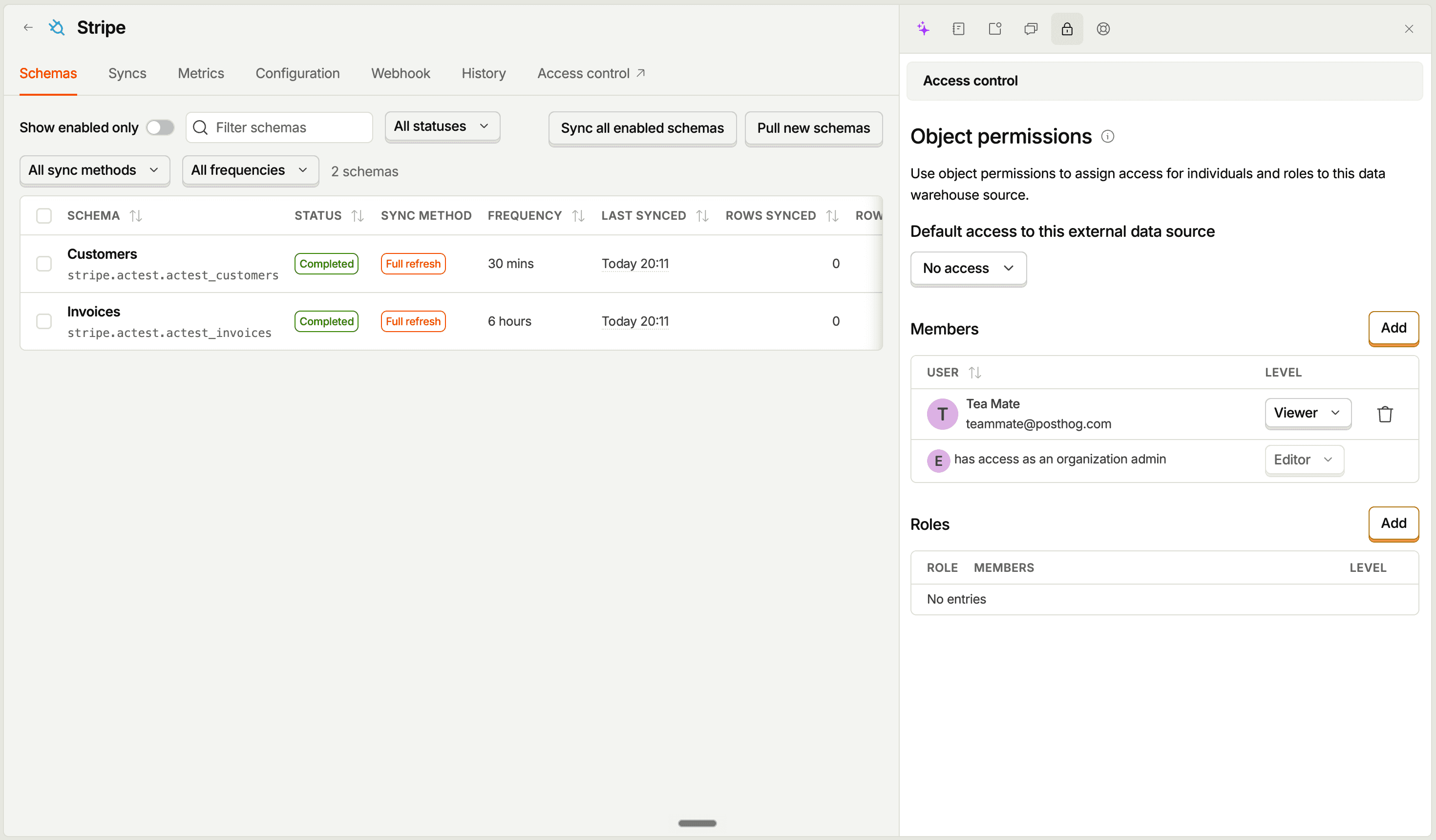Viewport: 1436px width, 840px height.
Task: Change Tea Mate's Viewer level dropdown
Action: pyautogui.click(x=1308, y=413)
